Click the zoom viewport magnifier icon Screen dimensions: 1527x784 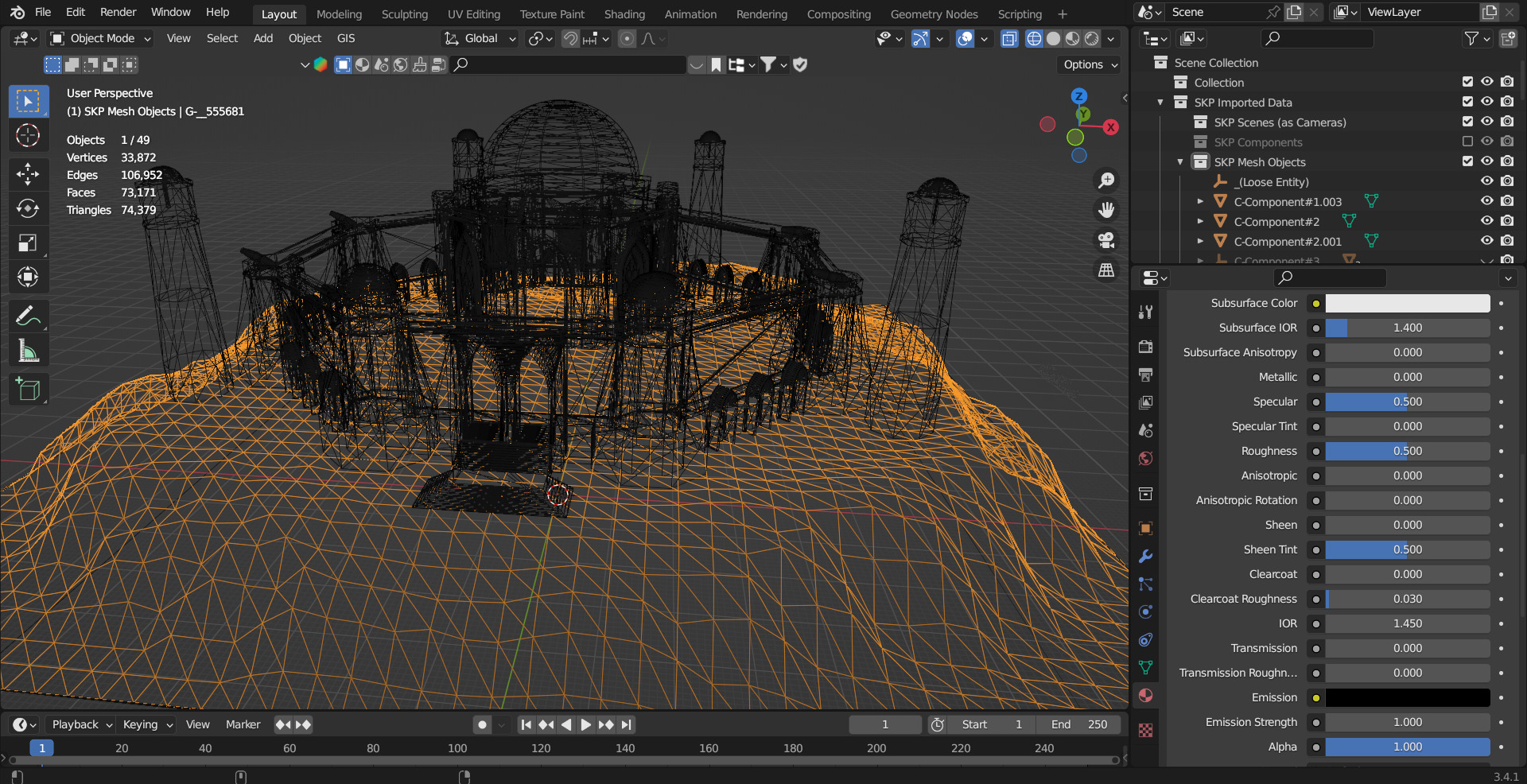coord(1106,180)
